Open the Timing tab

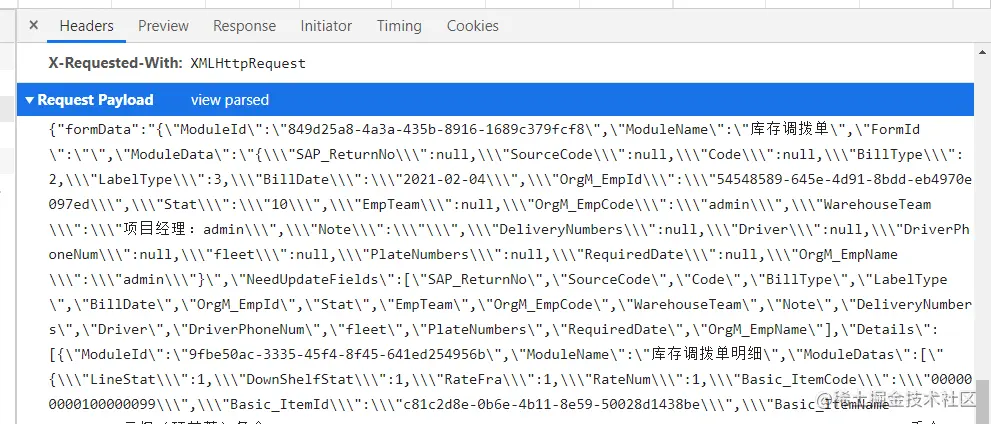pyautogui.click(x=399, y=26)
